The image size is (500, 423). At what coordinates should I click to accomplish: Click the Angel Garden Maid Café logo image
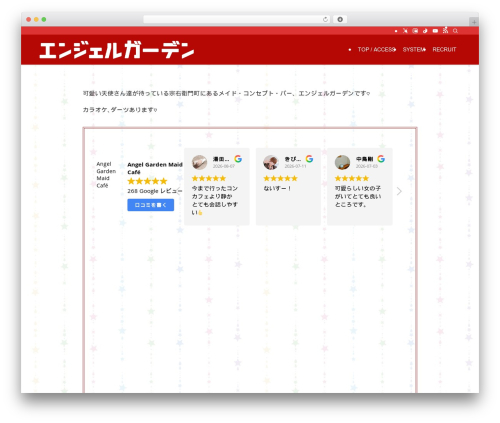click(x=106, y=175)
